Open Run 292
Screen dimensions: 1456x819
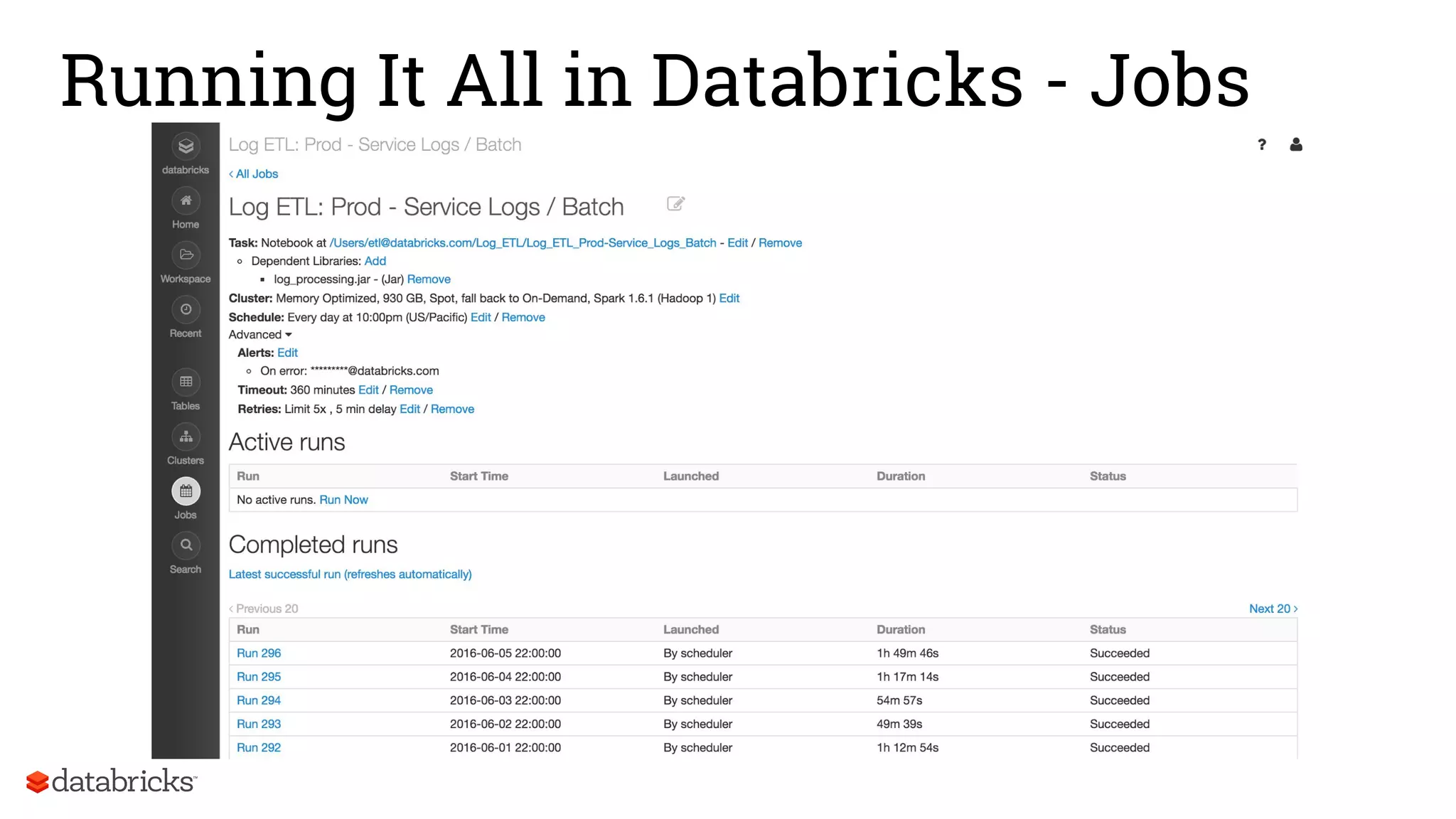(259, 748)
